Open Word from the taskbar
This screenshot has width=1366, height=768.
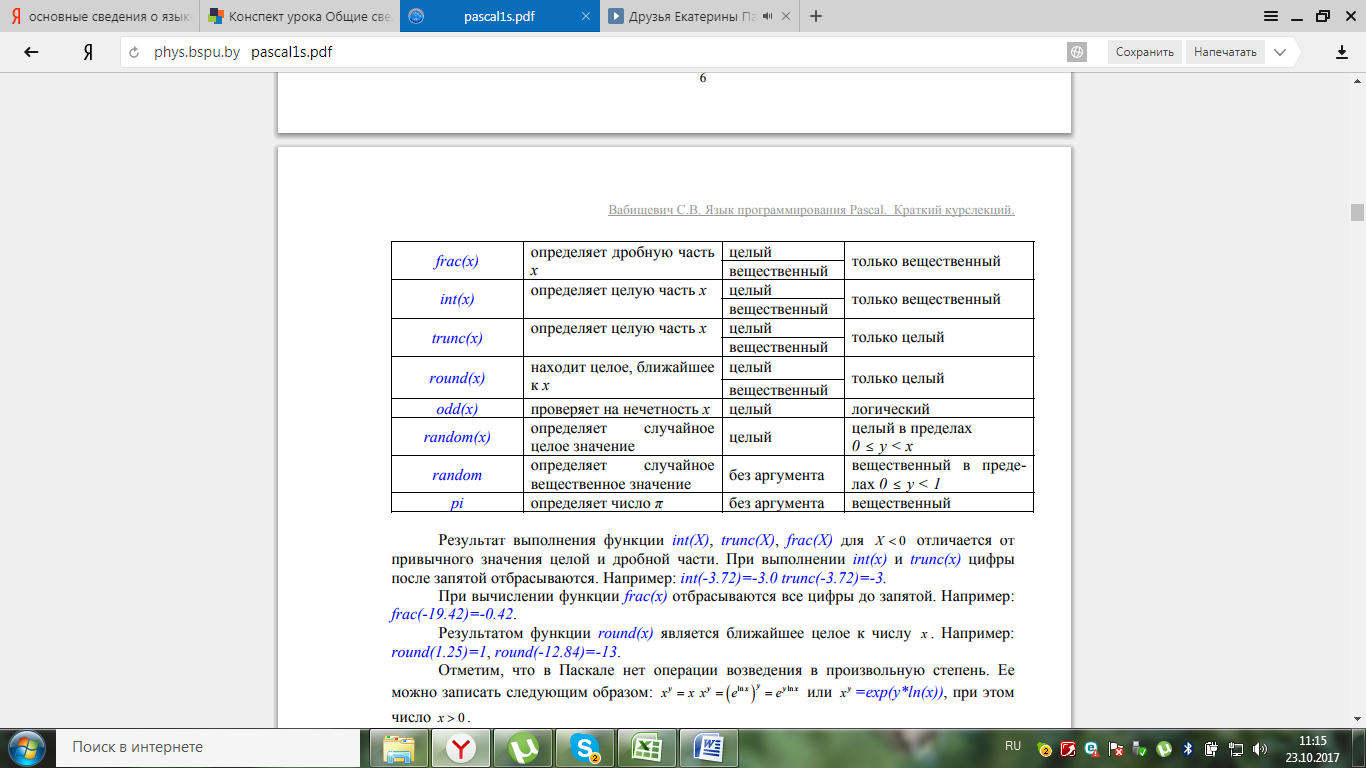pos(708,747)
